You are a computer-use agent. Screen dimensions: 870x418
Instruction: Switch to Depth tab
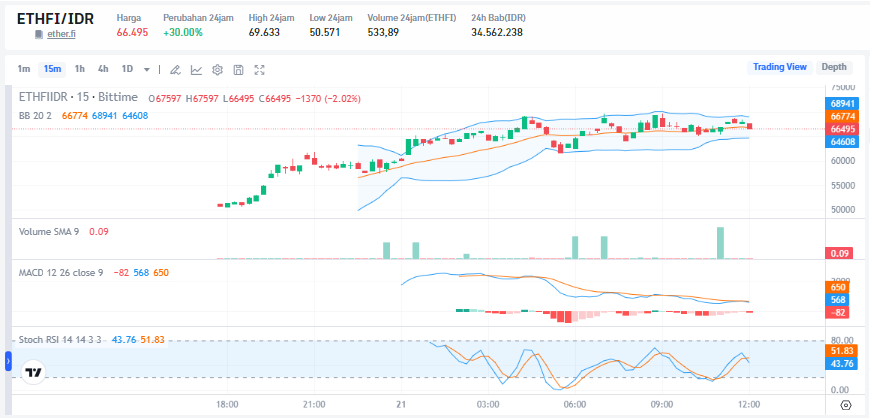[x=834, y=67]
